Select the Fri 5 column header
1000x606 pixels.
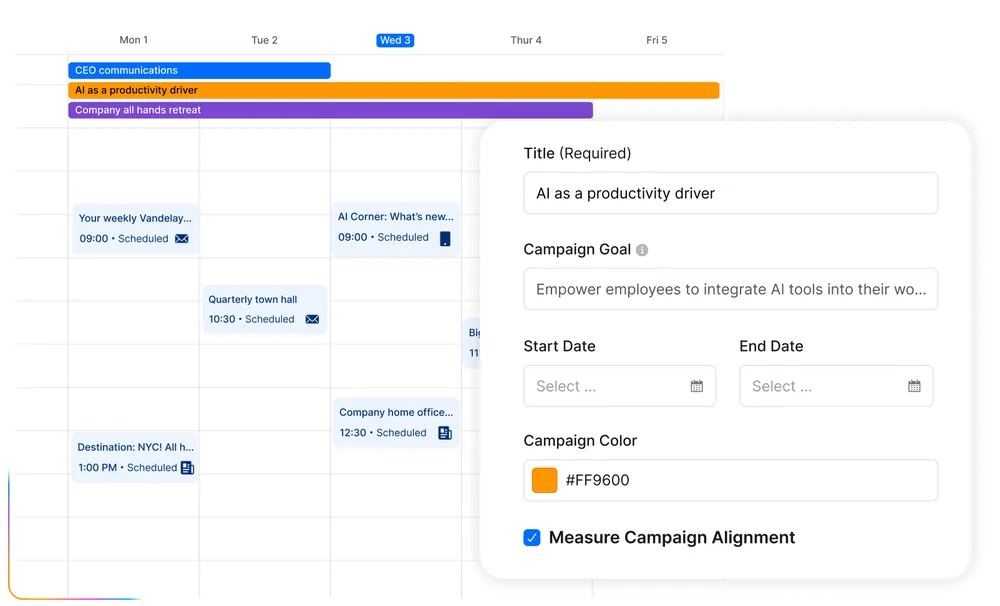[x=657, y=40]
